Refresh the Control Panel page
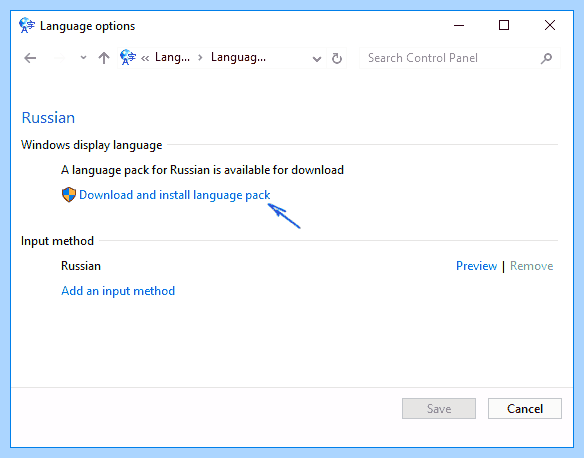The image size is (584, 458). click(337, 58)
